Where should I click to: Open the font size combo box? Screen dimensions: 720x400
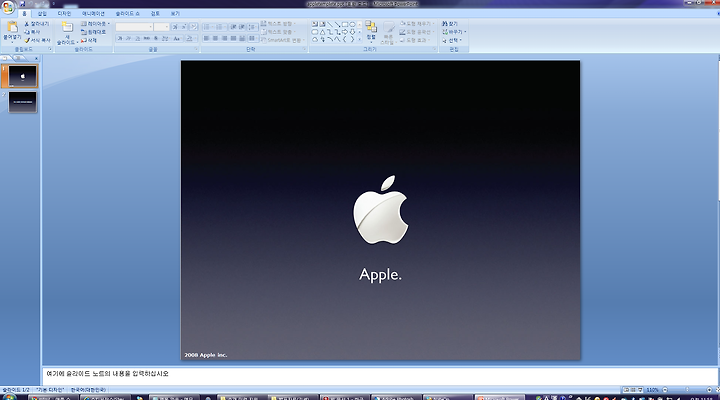tap(161, 27)
